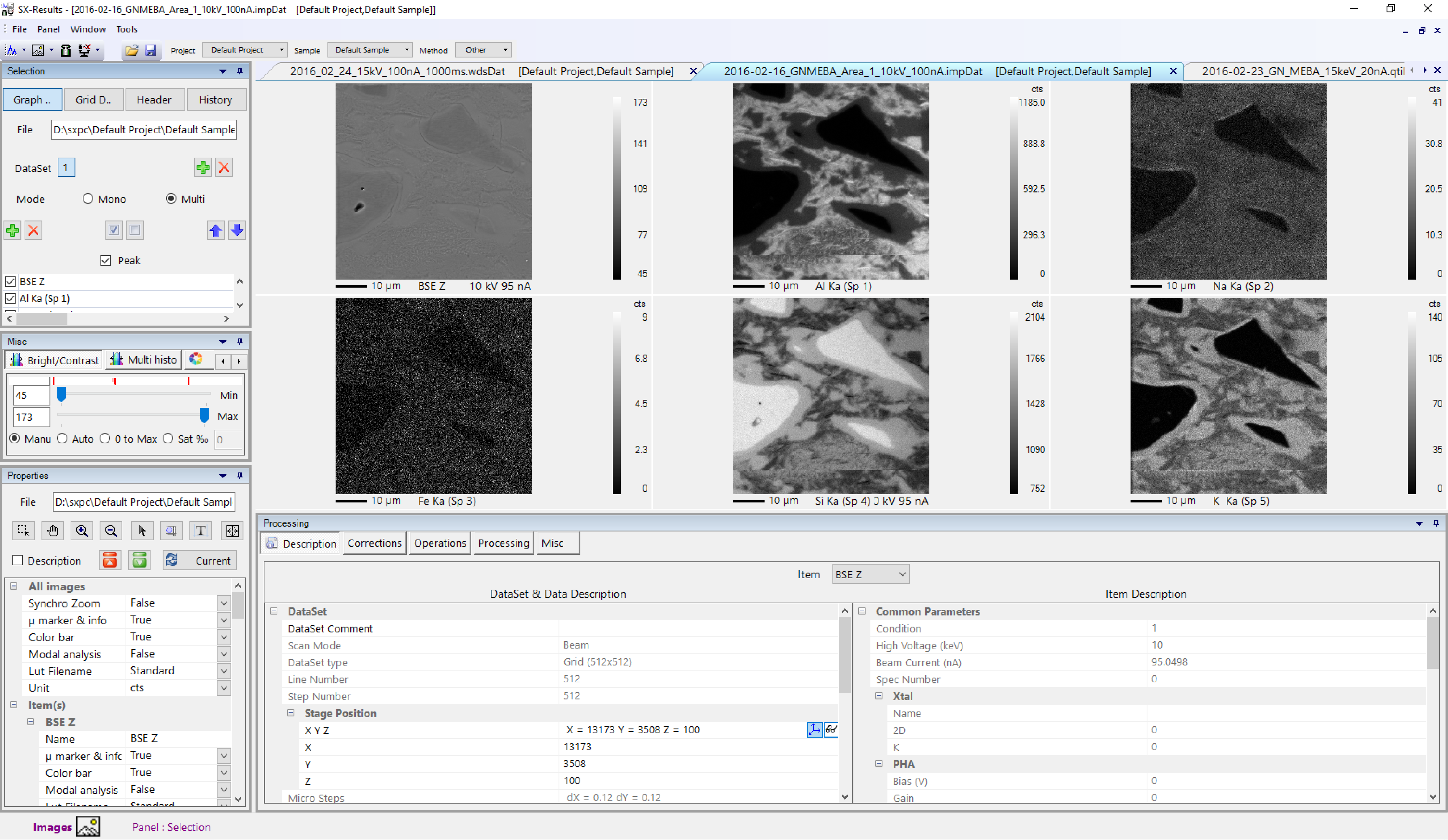The width and height of the screenshot is (1448, 840).
Task: Uncheck the Peak checkbox
Action: [106, 260]
